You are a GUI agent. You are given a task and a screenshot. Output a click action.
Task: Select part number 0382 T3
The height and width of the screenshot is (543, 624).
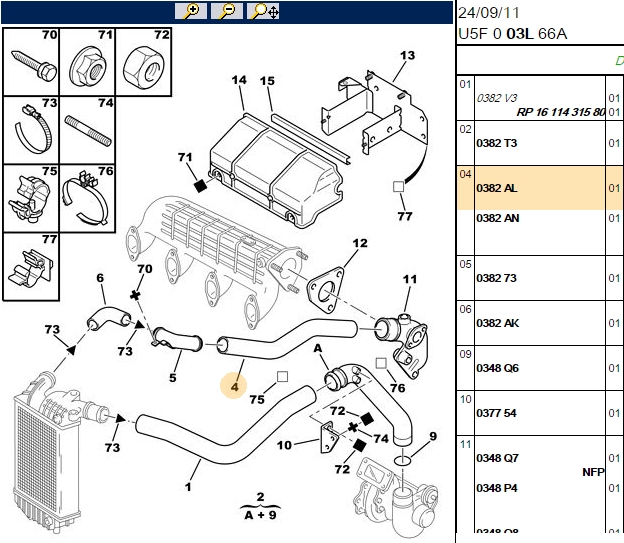tap(496, 143)
